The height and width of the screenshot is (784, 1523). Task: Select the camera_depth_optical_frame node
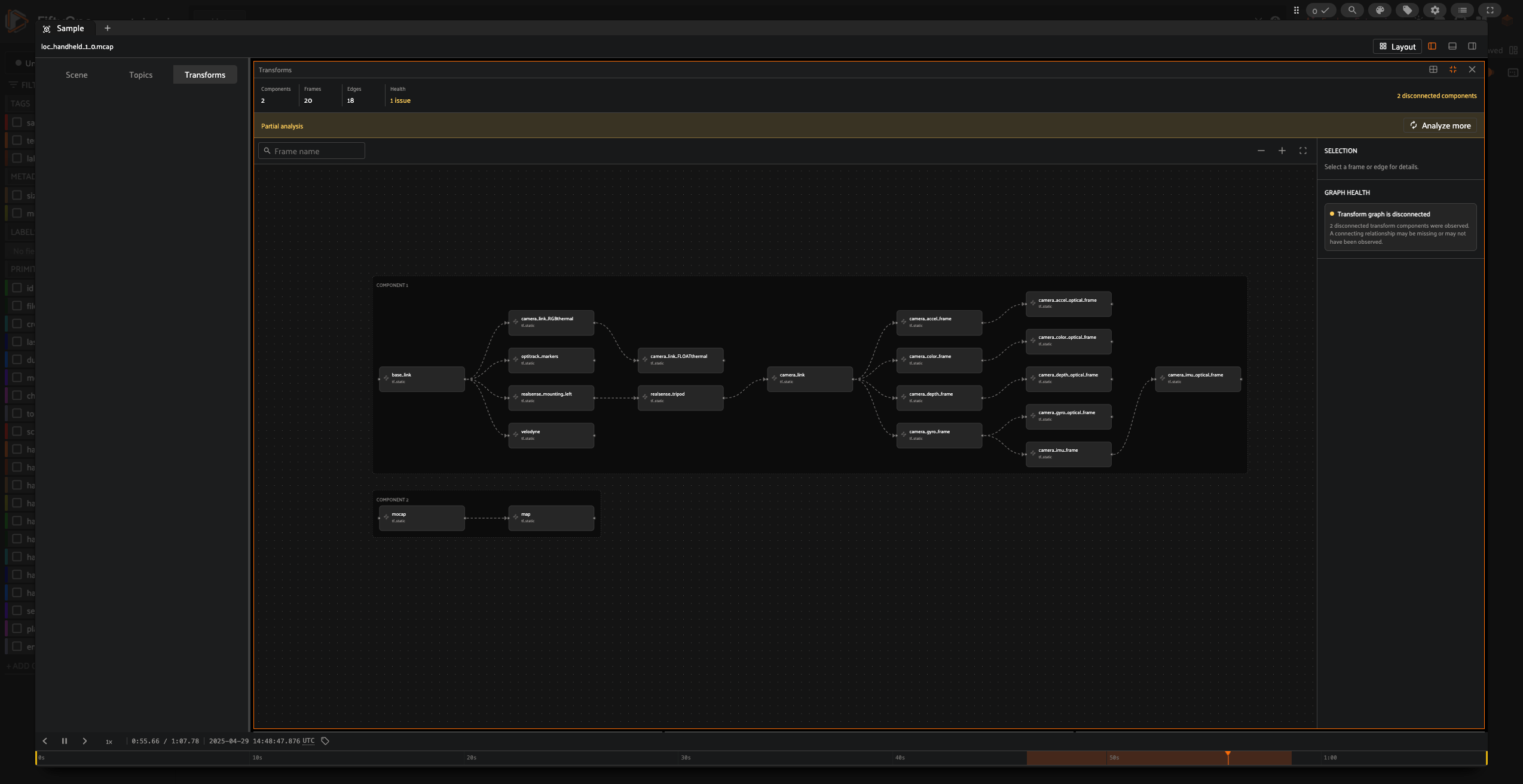[1069, 379]
